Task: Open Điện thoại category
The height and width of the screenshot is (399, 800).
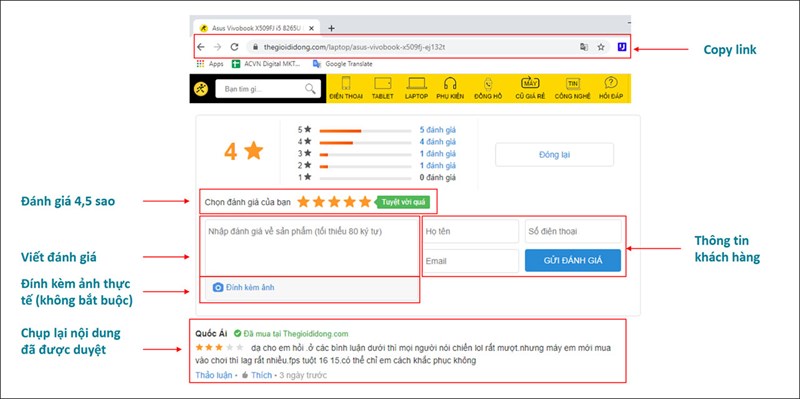Action: [x=346, y=88]
